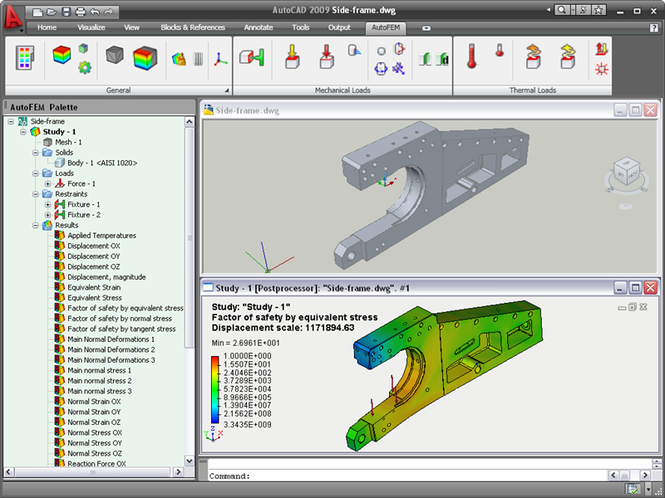Open the AutoCAD application menu logo

click(14, 18)
